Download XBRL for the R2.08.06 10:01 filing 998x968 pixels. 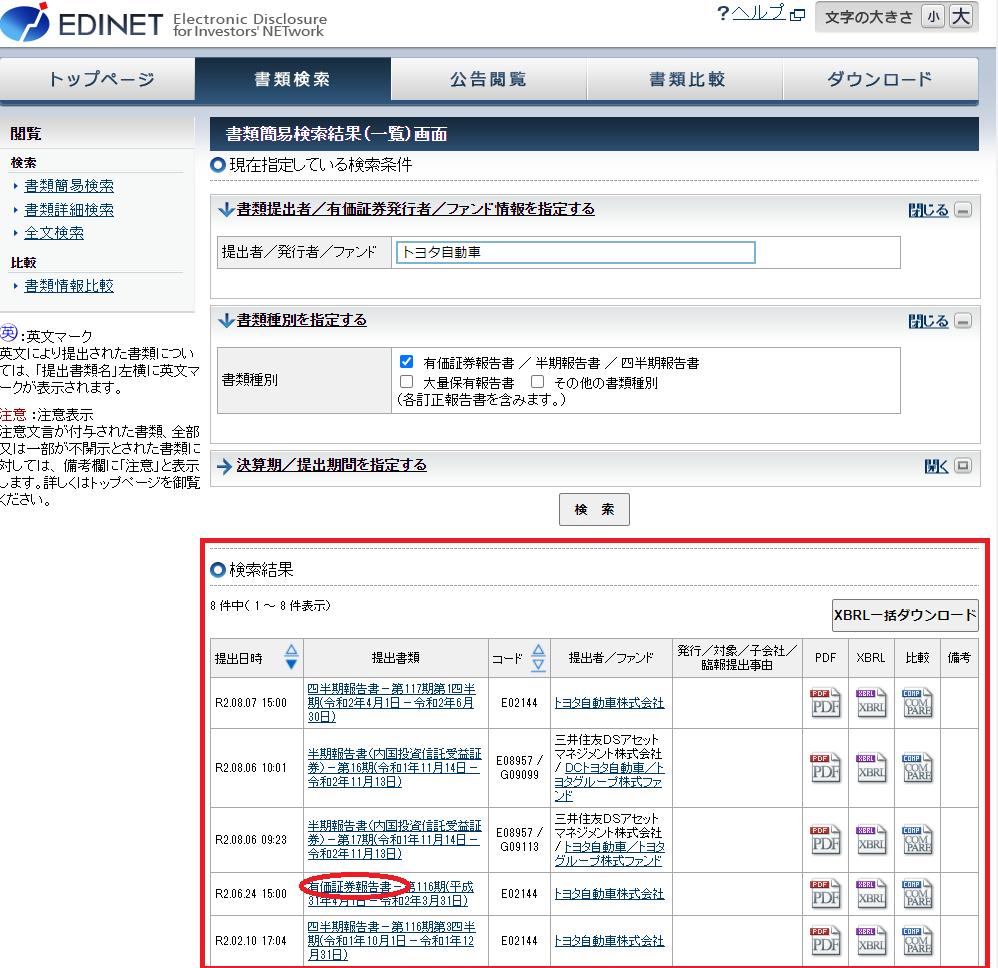pyautogui.click(x=871, y=768)
